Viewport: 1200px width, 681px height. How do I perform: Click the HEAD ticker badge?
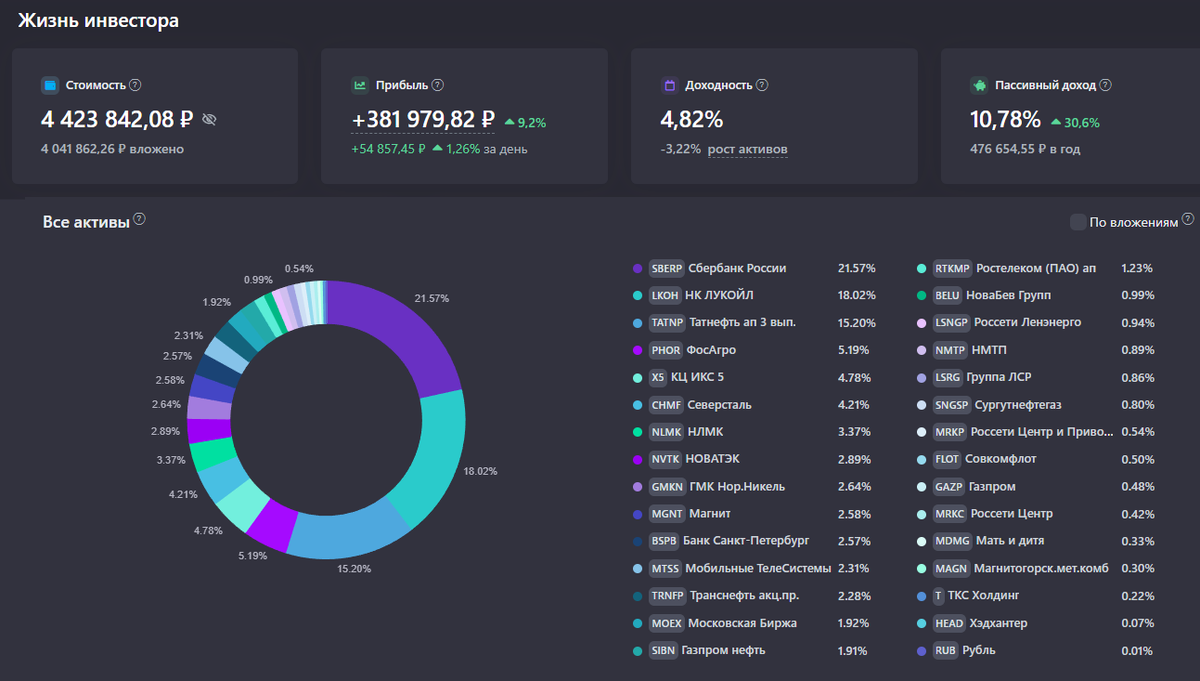[949, 624]
